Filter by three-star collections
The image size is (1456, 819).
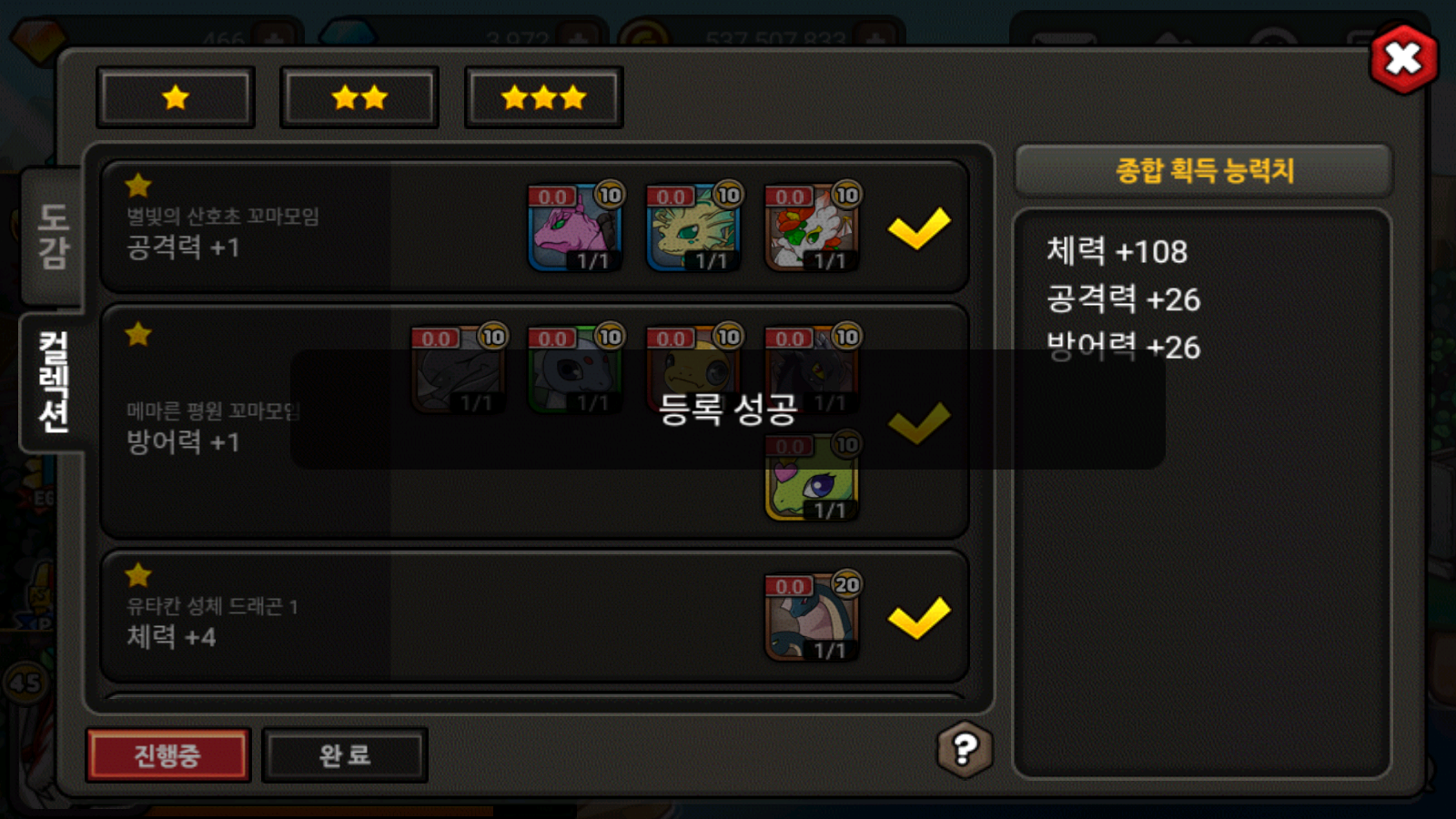tap(544, 97)
